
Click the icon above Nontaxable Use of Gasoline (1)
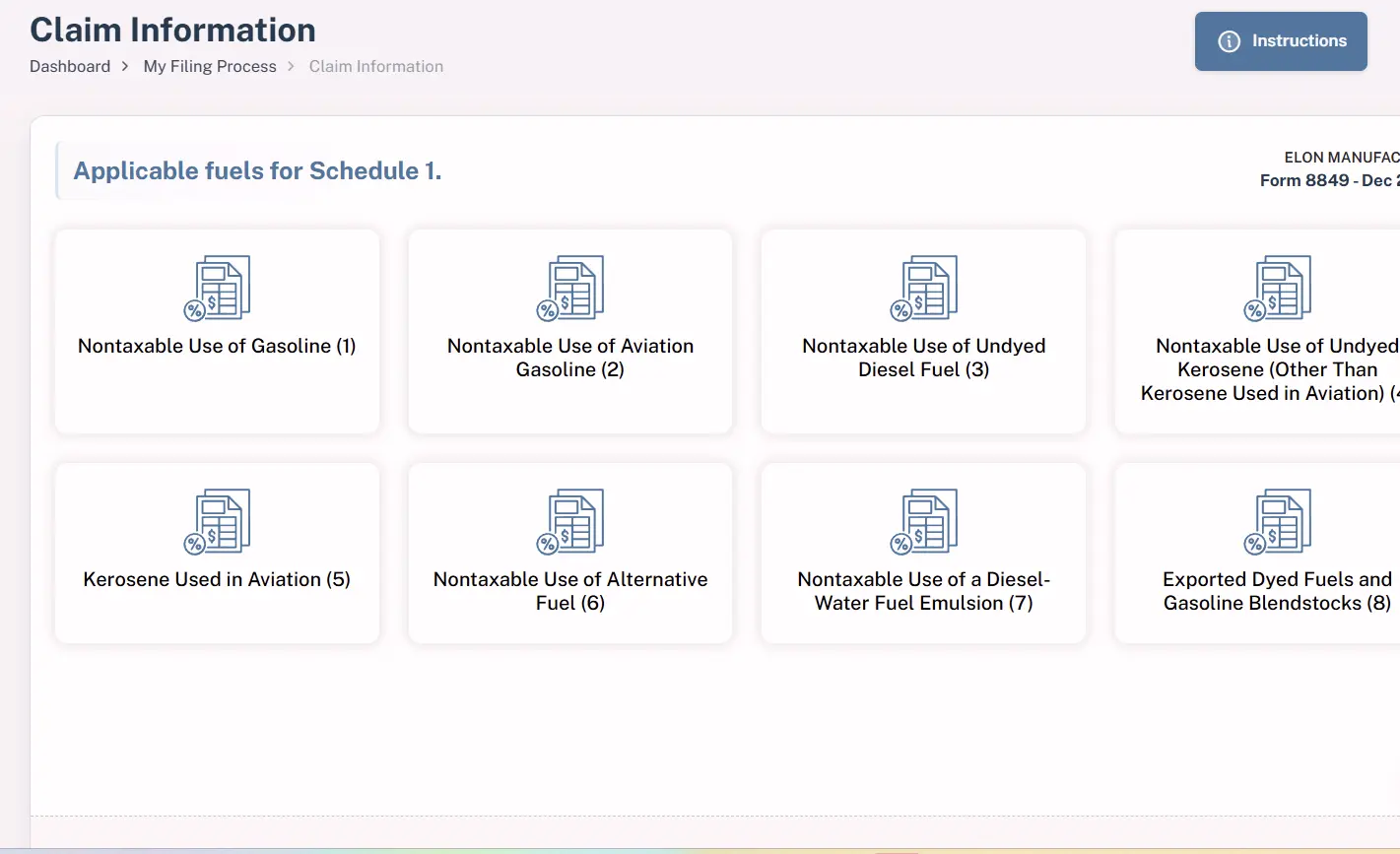click(x=217, y=289)
